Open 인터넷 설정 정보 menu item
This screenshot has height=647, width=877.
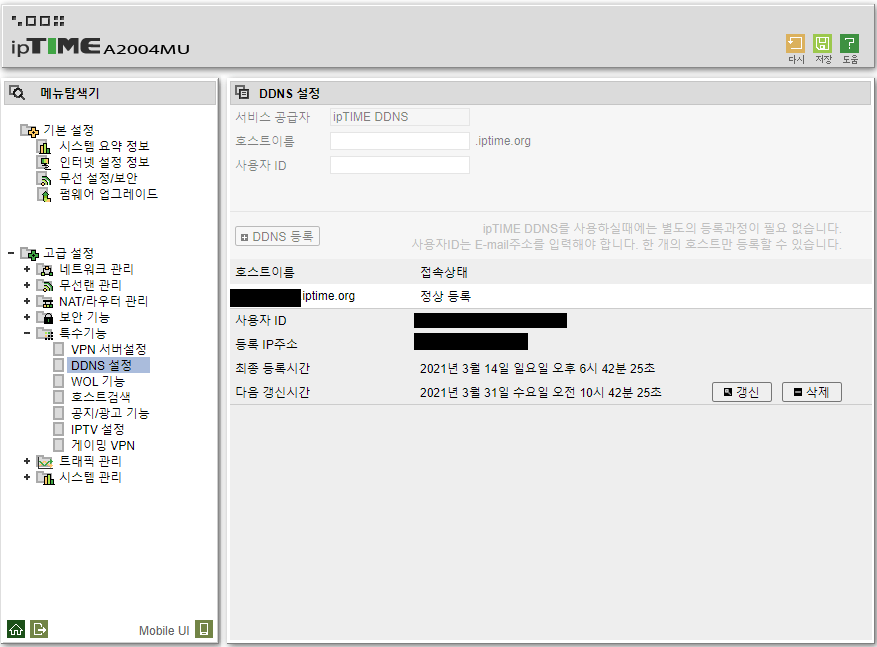(x=104, y=162)
